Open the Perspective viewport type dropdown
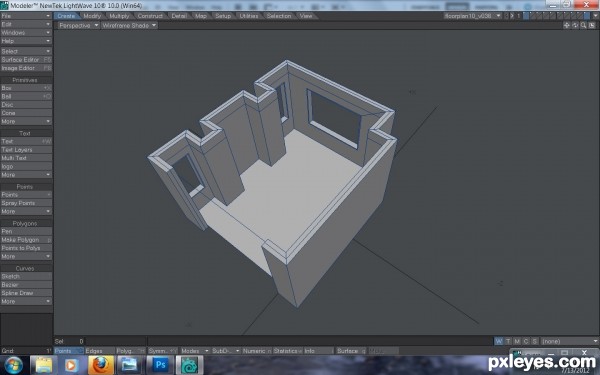Screen dimensions: 600x375 coord(78,25)
